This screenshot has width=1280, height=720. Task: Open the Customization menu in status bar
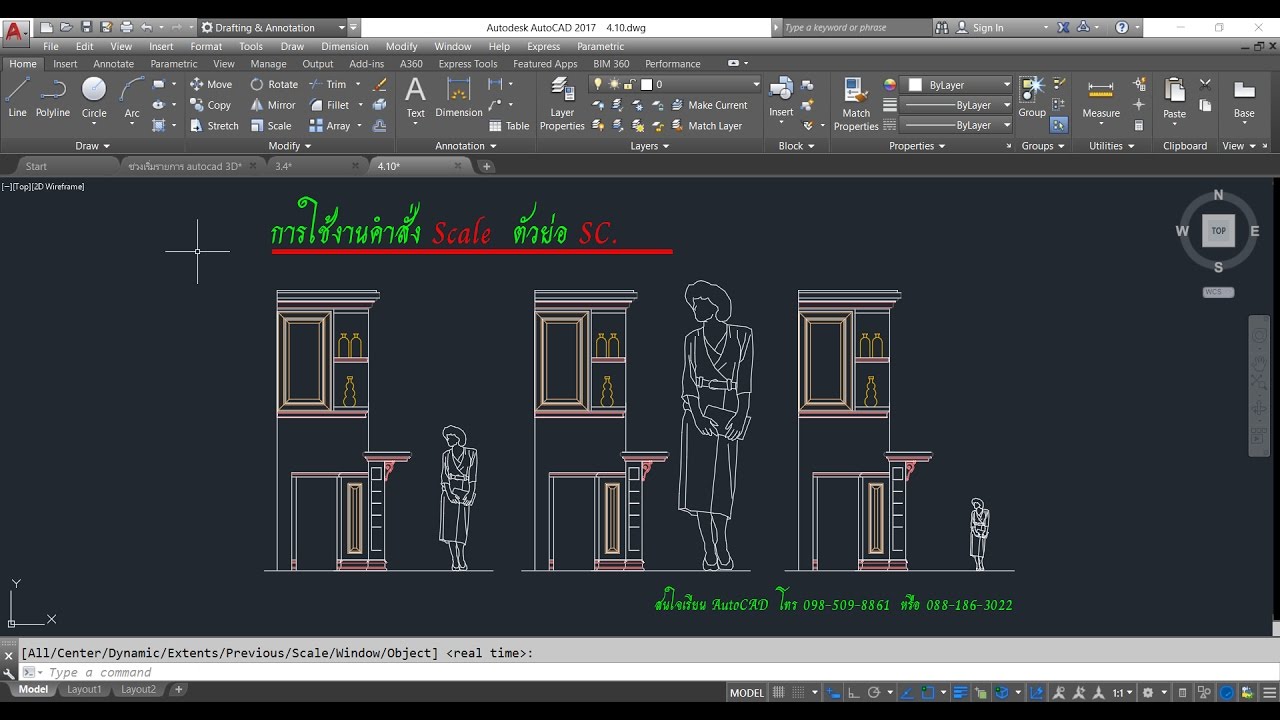(1270, 692)
